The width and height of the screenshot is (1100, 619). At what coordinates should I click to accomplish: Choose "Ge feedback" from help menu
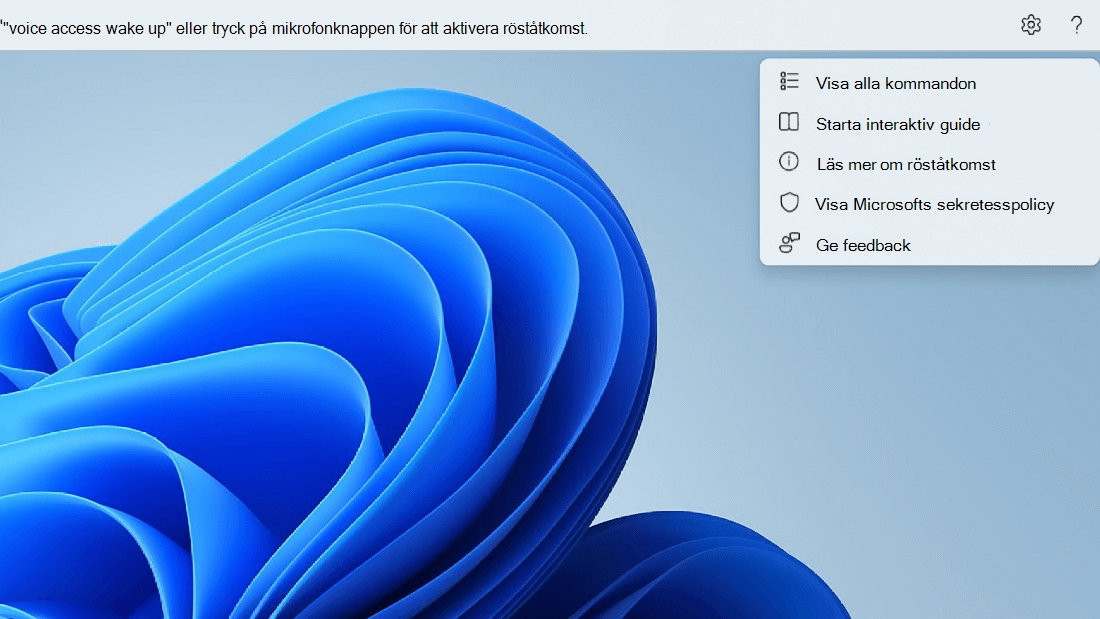929,245
